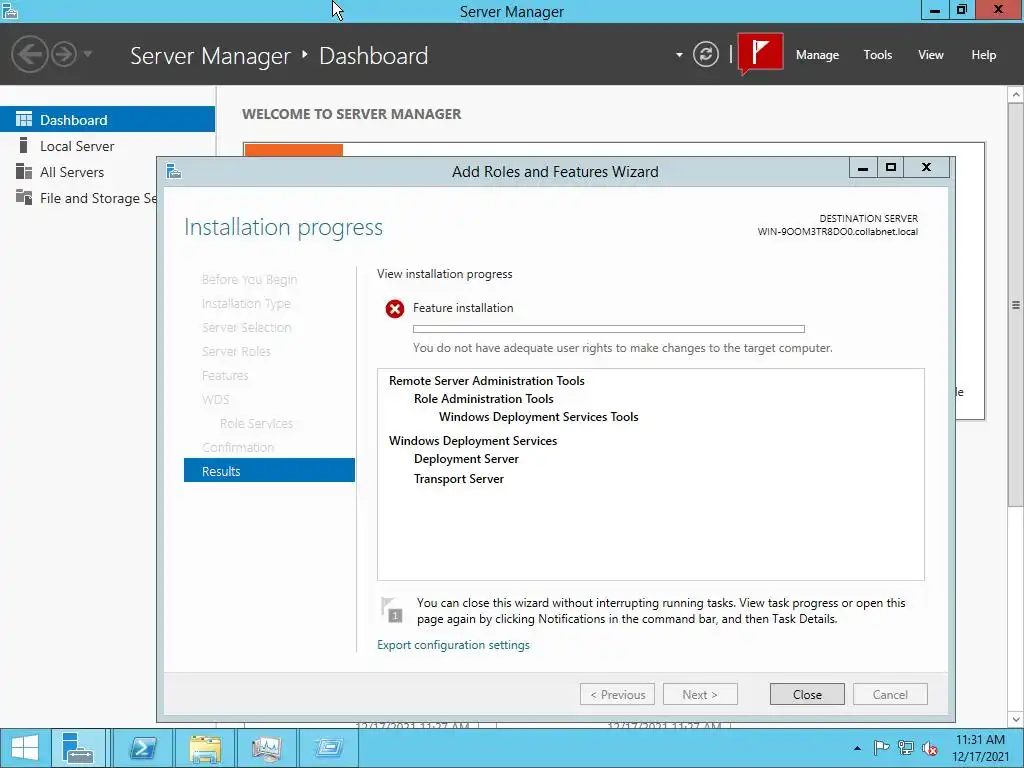Screen dimensions: 1024x768
Task: Open the Help menu
Action: click(x=984, y=55)
